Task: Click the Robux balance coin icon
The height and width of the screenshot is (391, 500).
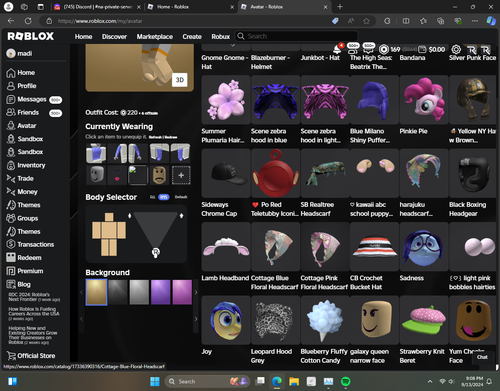Action: pos(384,49)
